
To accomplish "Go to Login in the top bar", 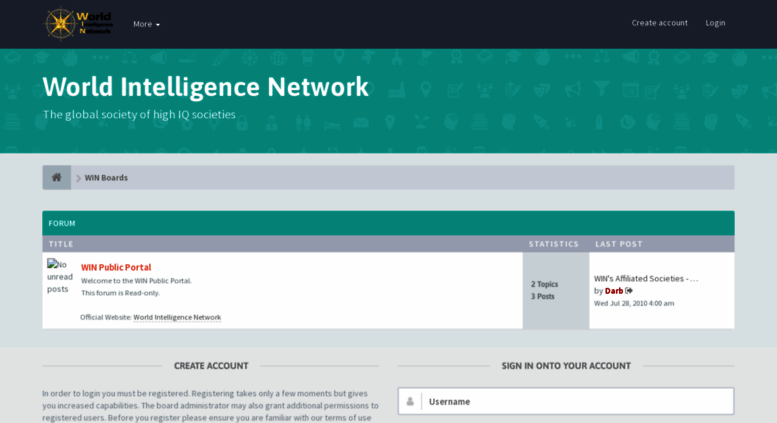I will (715, 23).
